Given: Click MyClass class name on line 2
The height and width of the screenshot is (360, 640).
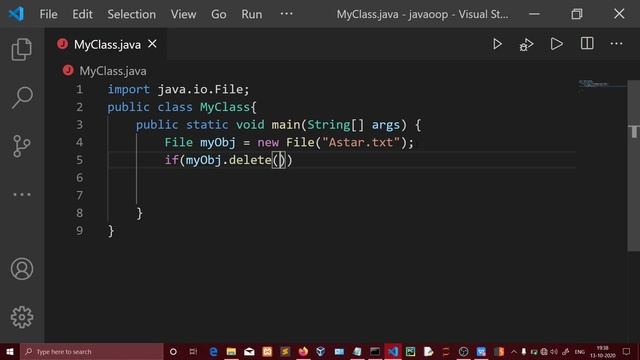Looking at the screenshot, I should [224, 107].
